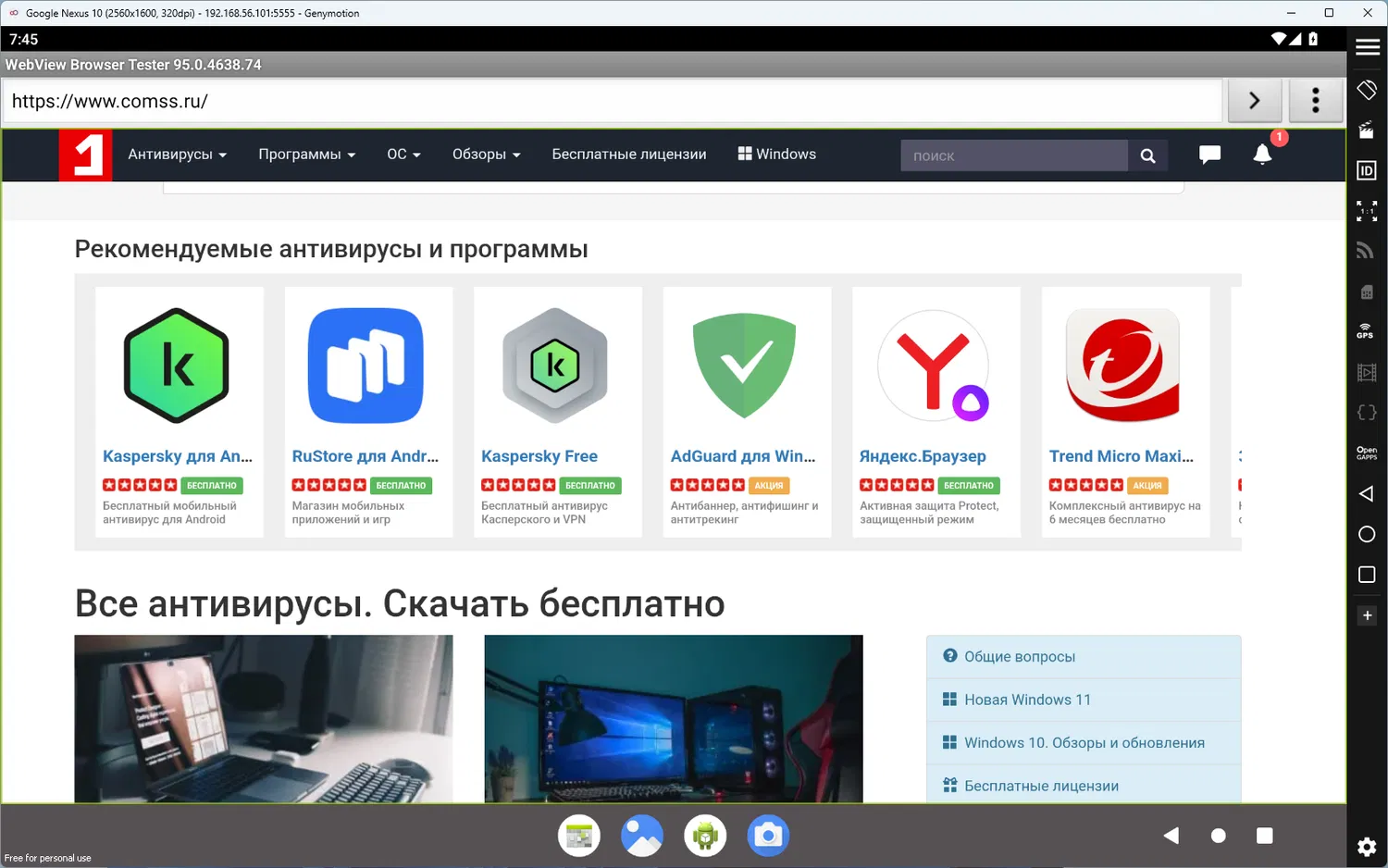1388x868 pixels.
Task: Open the green Android robot app in the dock
Action: point(705,836)
